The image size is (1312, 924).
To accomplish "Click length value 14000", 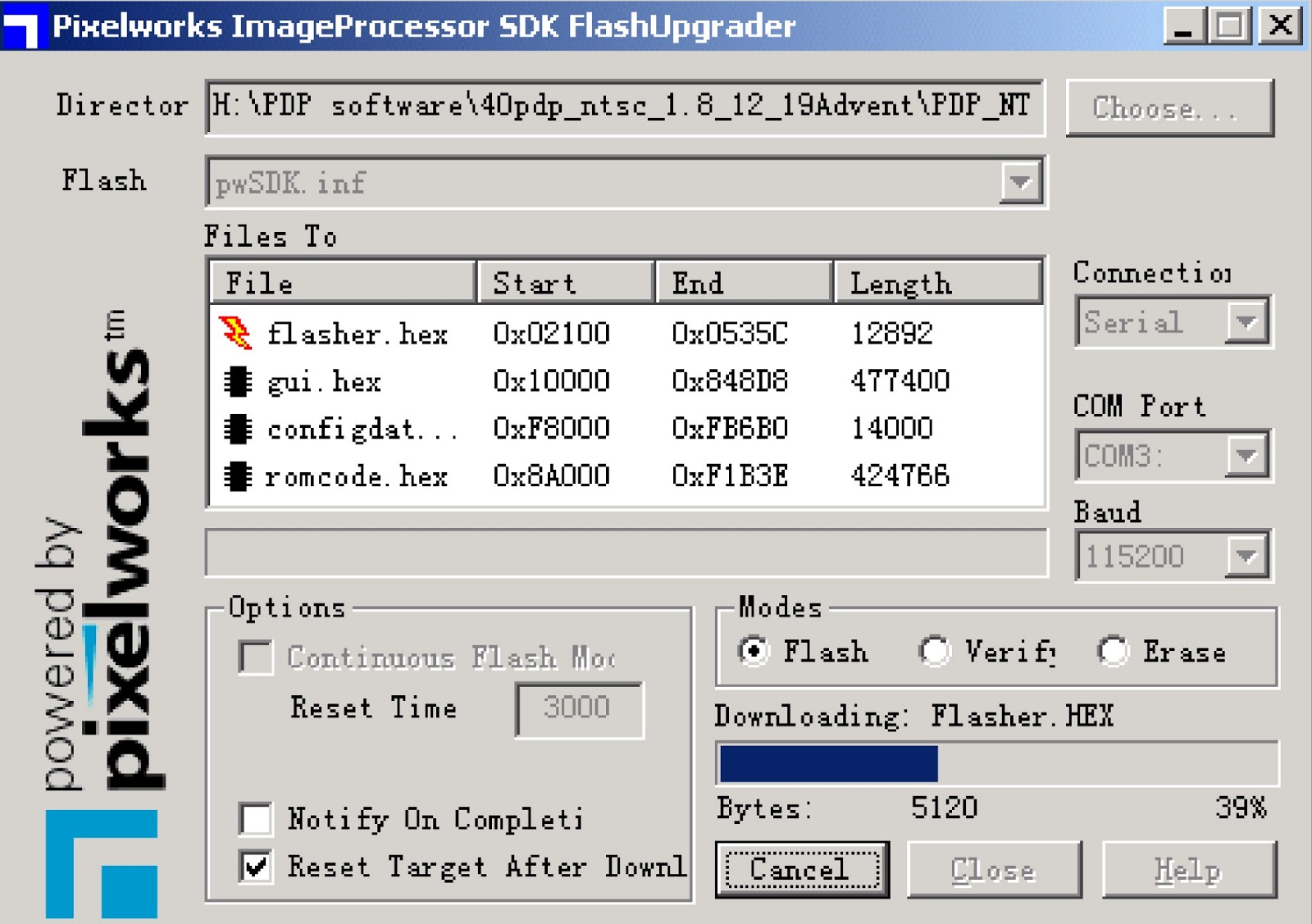I will 891,429.
